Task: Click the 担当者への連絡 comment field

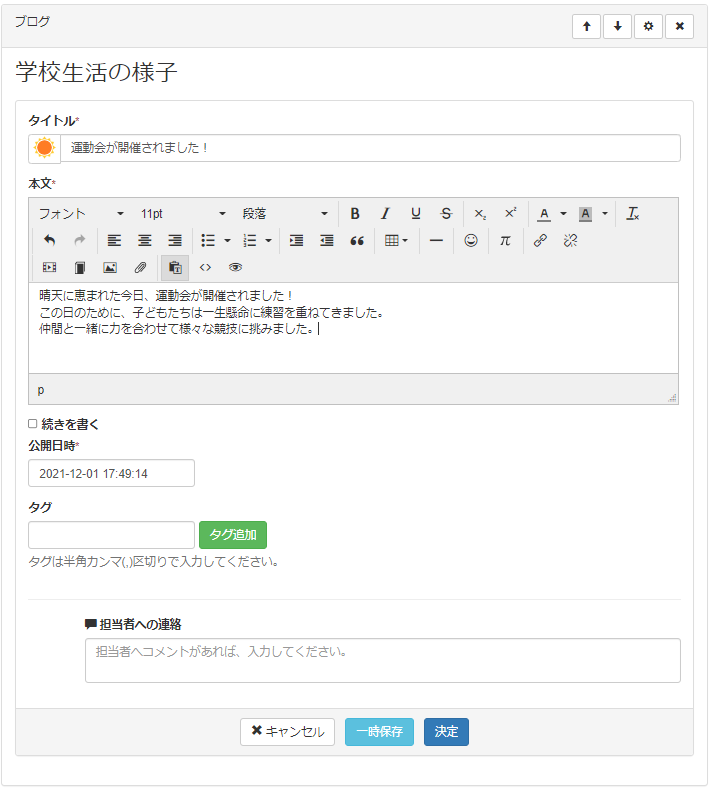Action: tap(382, 660)
